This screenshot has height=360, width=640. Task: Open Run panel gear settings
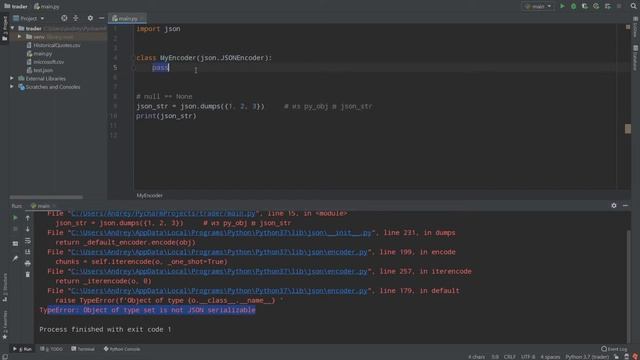click(614, 206)
